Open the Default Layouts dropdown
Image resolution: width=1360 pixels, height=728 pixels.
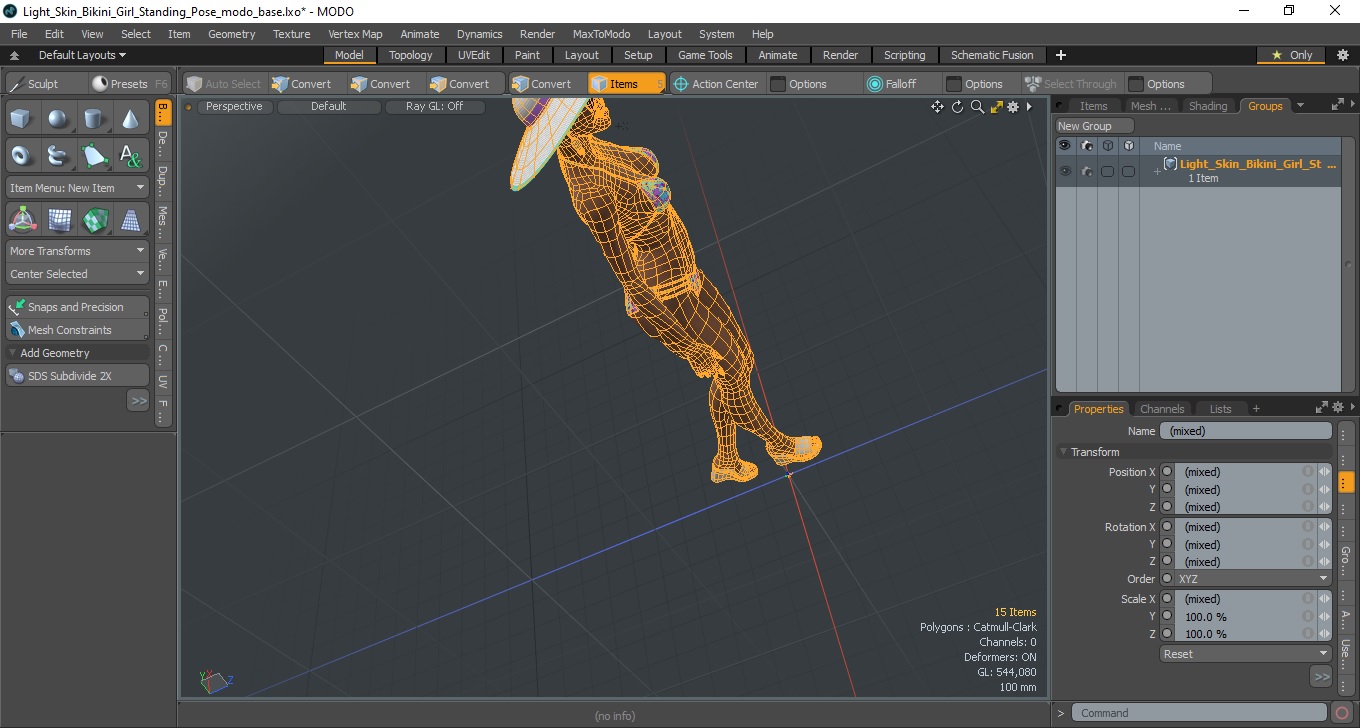82,55
